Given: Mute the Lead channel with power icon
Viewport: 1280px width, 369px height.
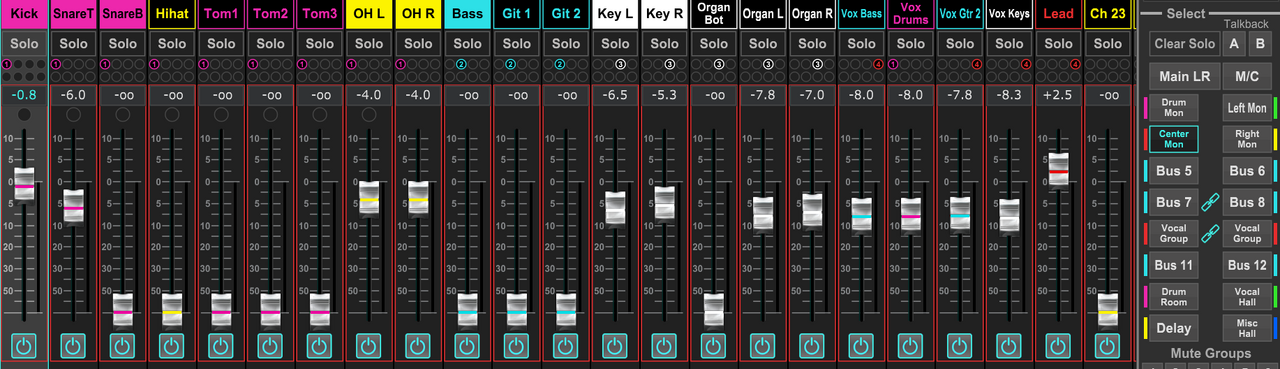Looking at the screenshot, I should pos(1059,346).
